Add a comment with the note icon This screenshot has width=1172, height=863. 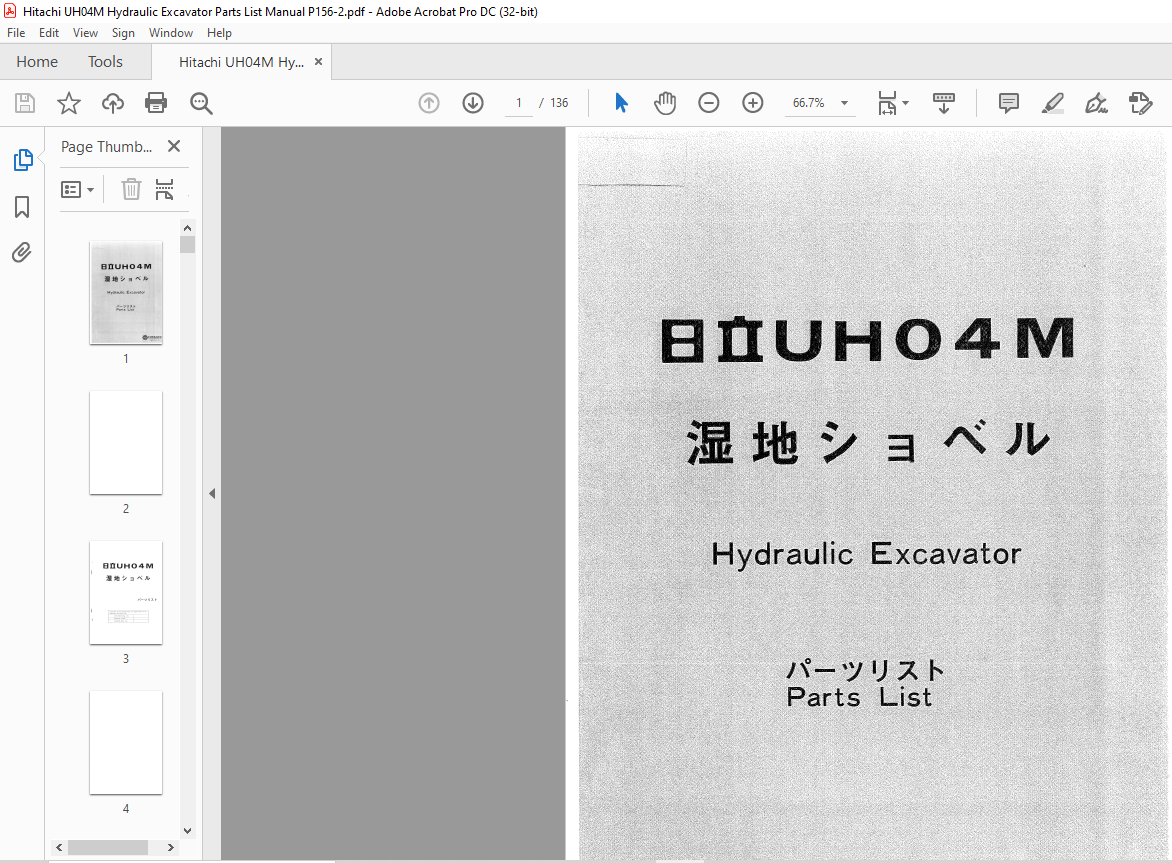coord(1009,103)
